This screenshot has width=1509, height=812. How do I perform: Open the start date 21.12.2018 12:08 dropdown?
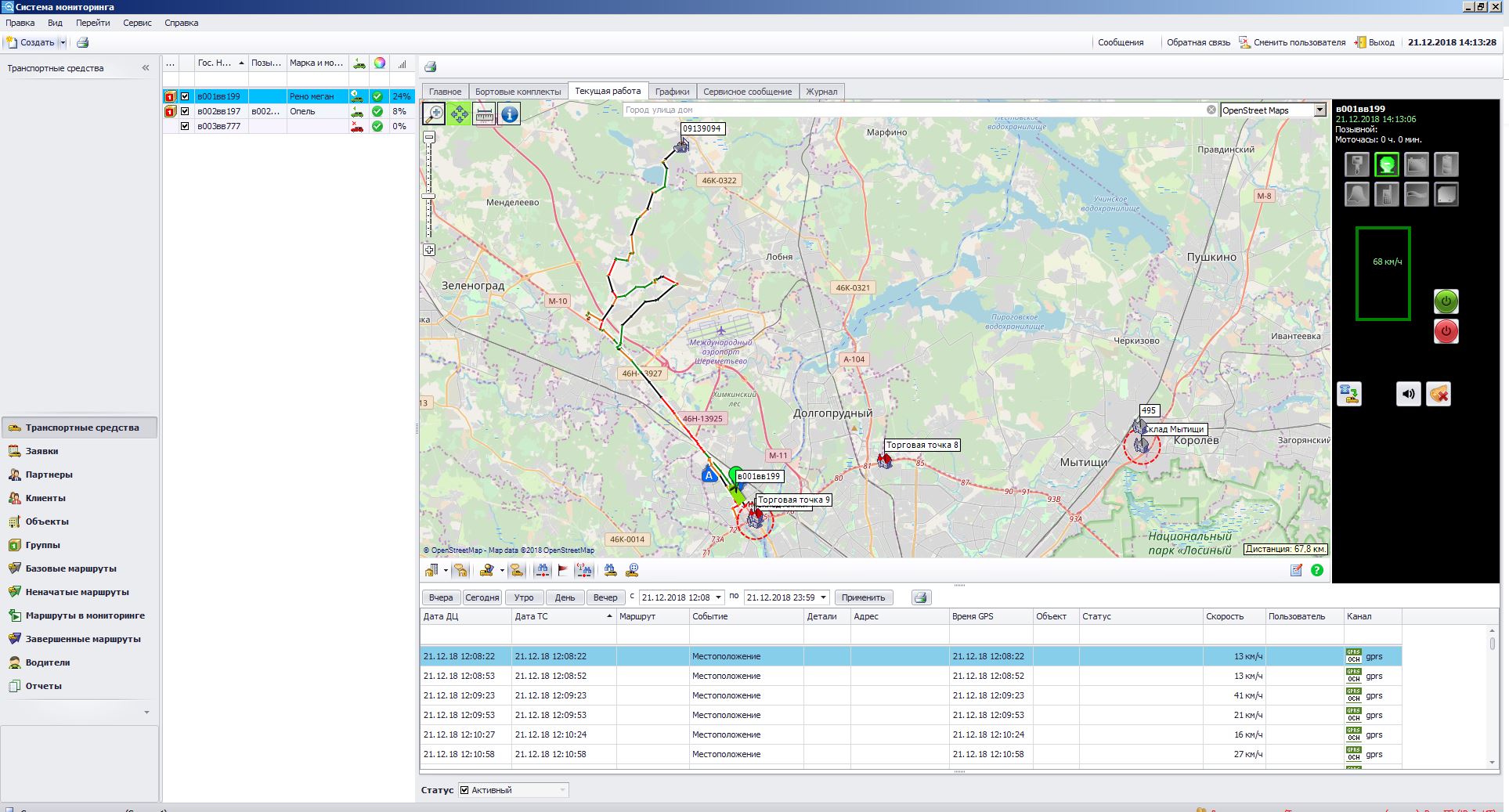pyautogui.click(x=719, y=597)
